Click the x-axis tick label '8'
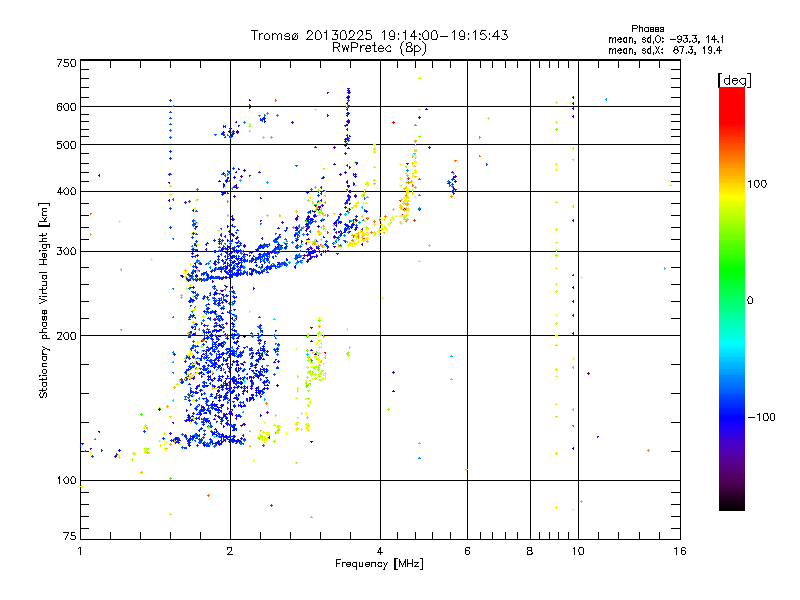The width and height of the screenshot is (800, 600). [x=530, y=551]
